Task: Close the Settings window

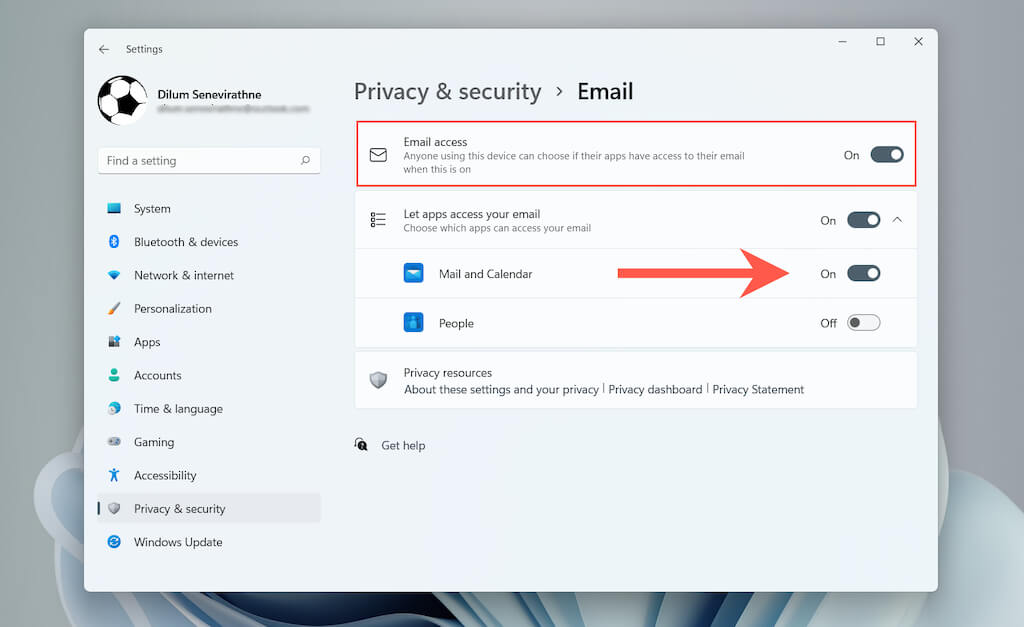Action: (x=918, y=41)
